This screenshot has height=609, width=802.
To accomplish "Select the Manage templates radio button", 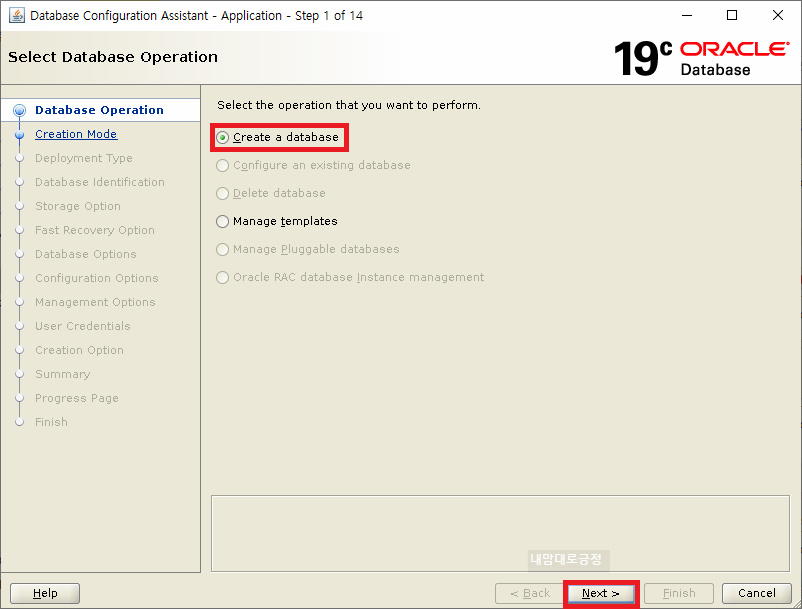I will click(x=222, y=221).
